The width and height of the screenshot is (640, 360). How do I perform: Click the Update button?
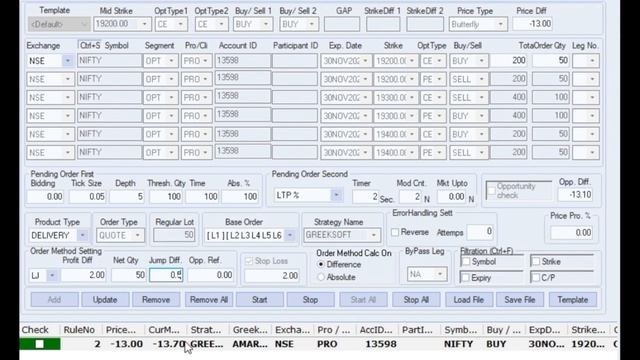click(105, 300)
